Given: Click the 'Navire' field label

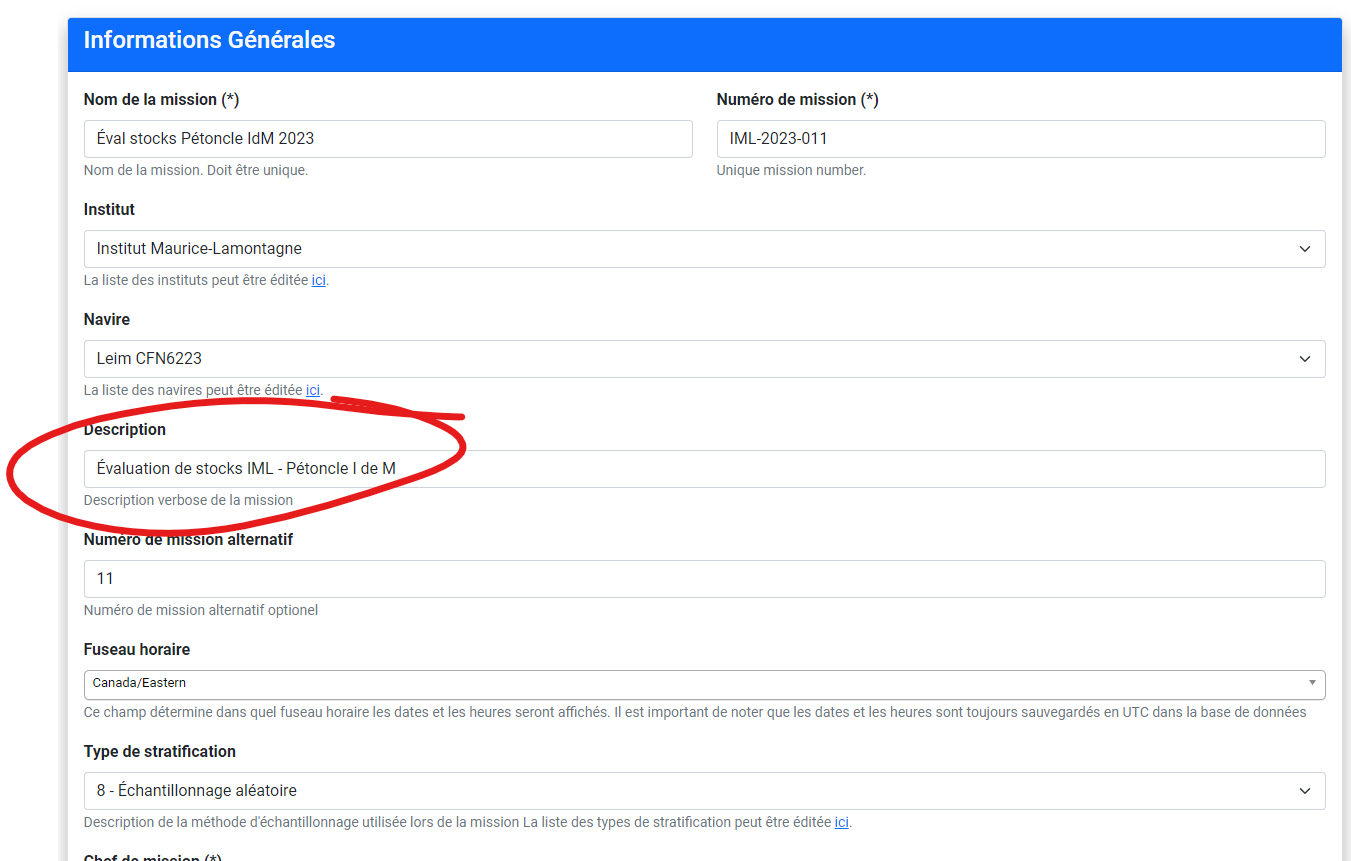Looking at the screenshot, I should coord(107,320).
